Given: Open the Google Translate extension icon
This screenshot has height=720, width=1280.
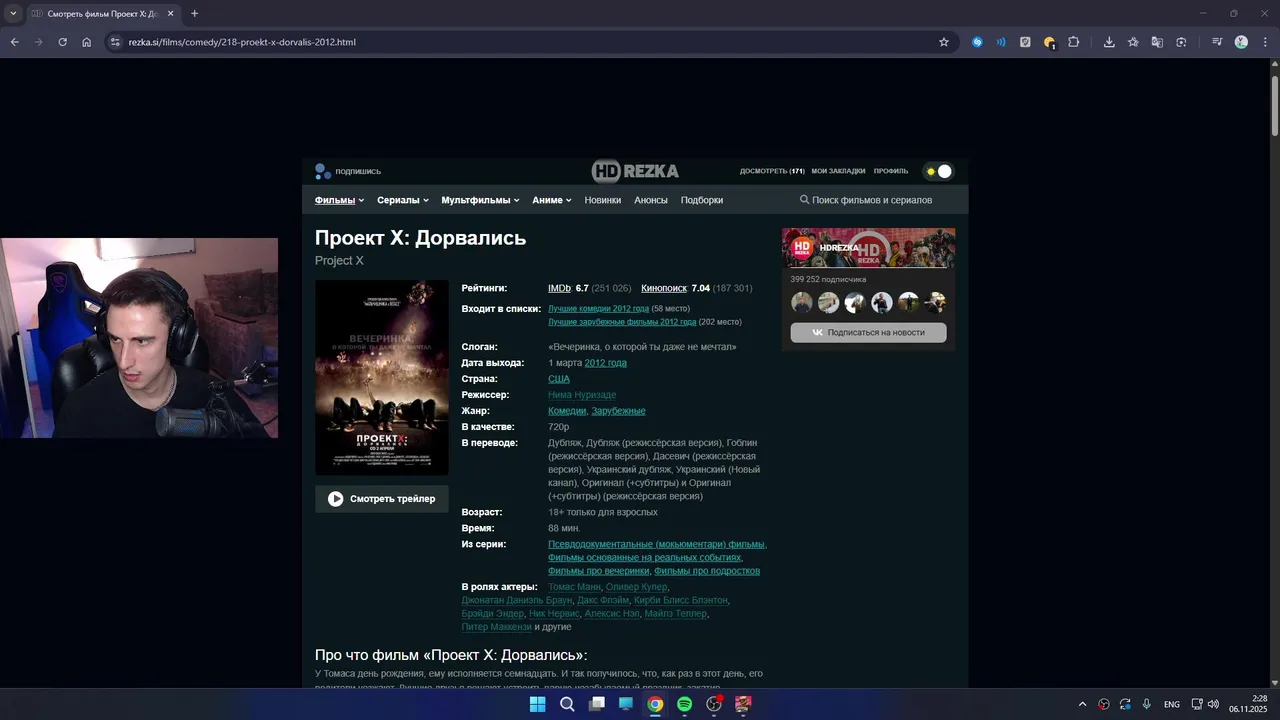Looking at the screenshot, I should pyautogui.click(x=1157, y=42).
